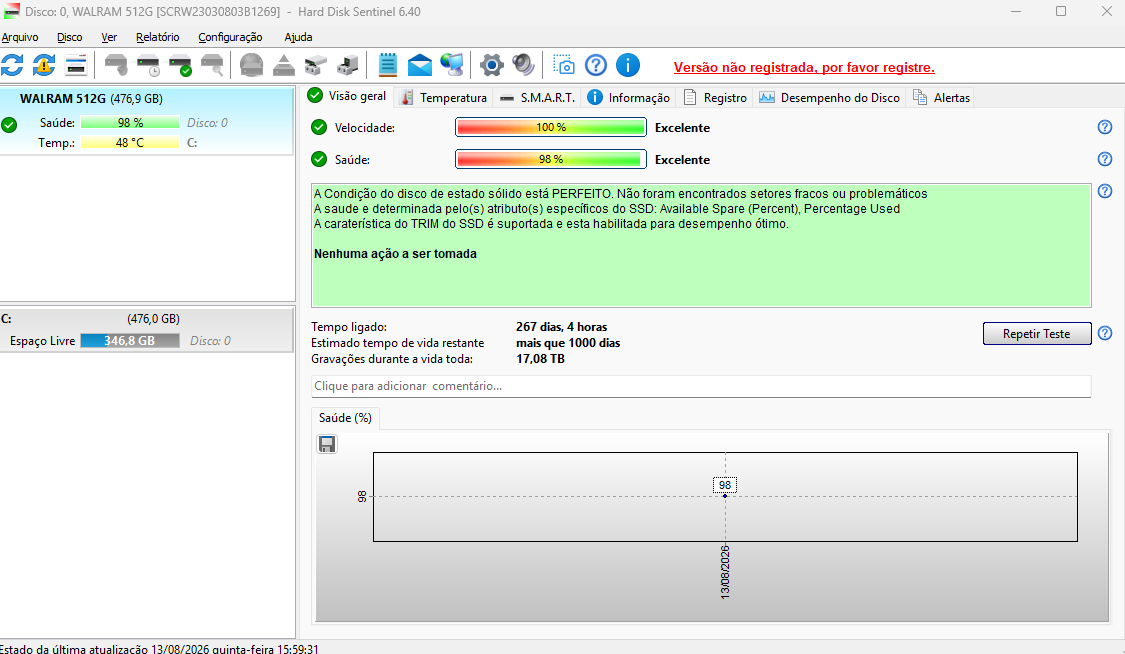Open the disk panel view icon

tap(75, 65)
